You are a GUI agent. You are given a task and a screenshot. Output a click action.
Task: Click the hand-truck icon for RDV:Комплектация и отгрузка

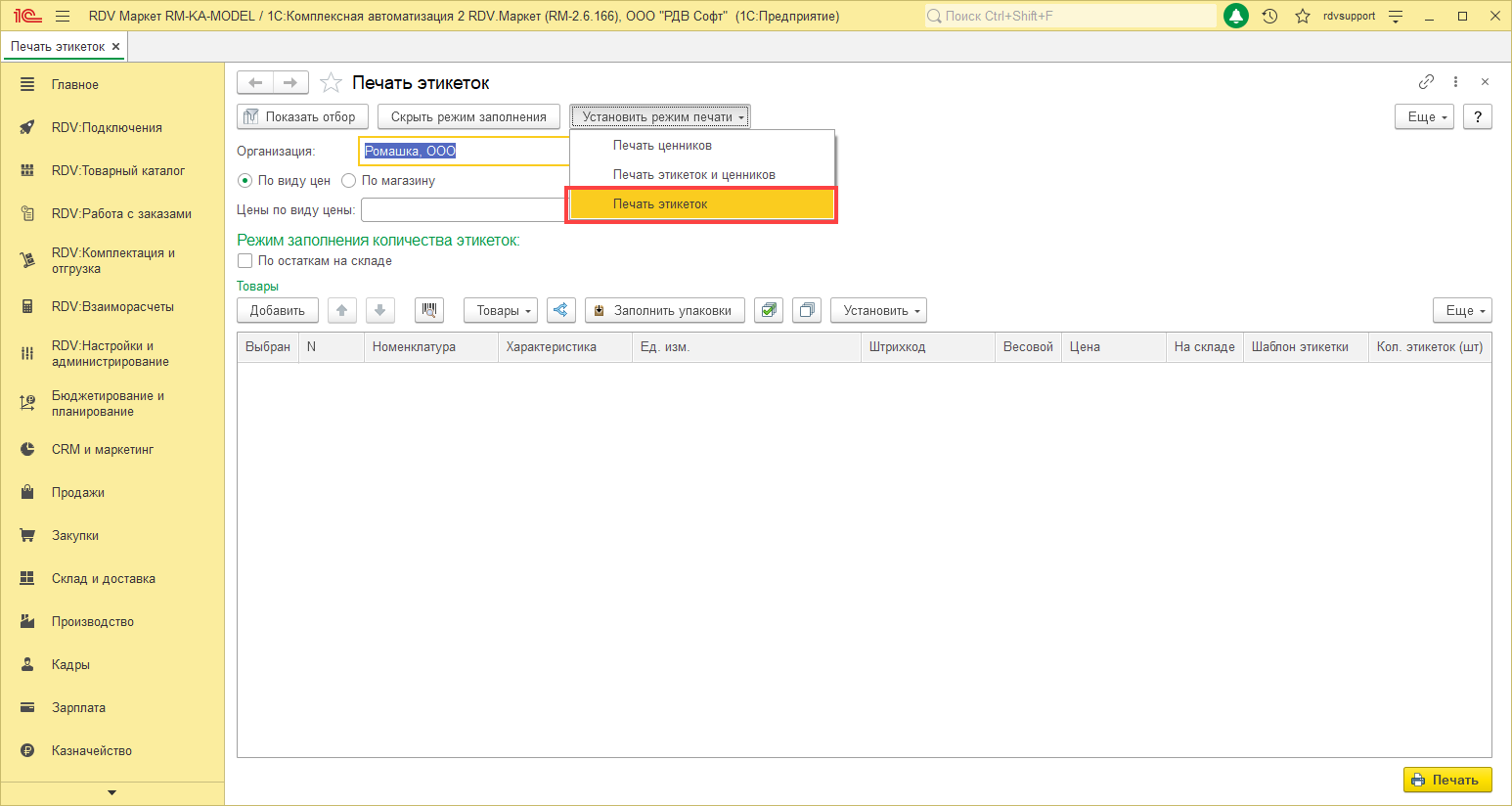coord(27,260)
